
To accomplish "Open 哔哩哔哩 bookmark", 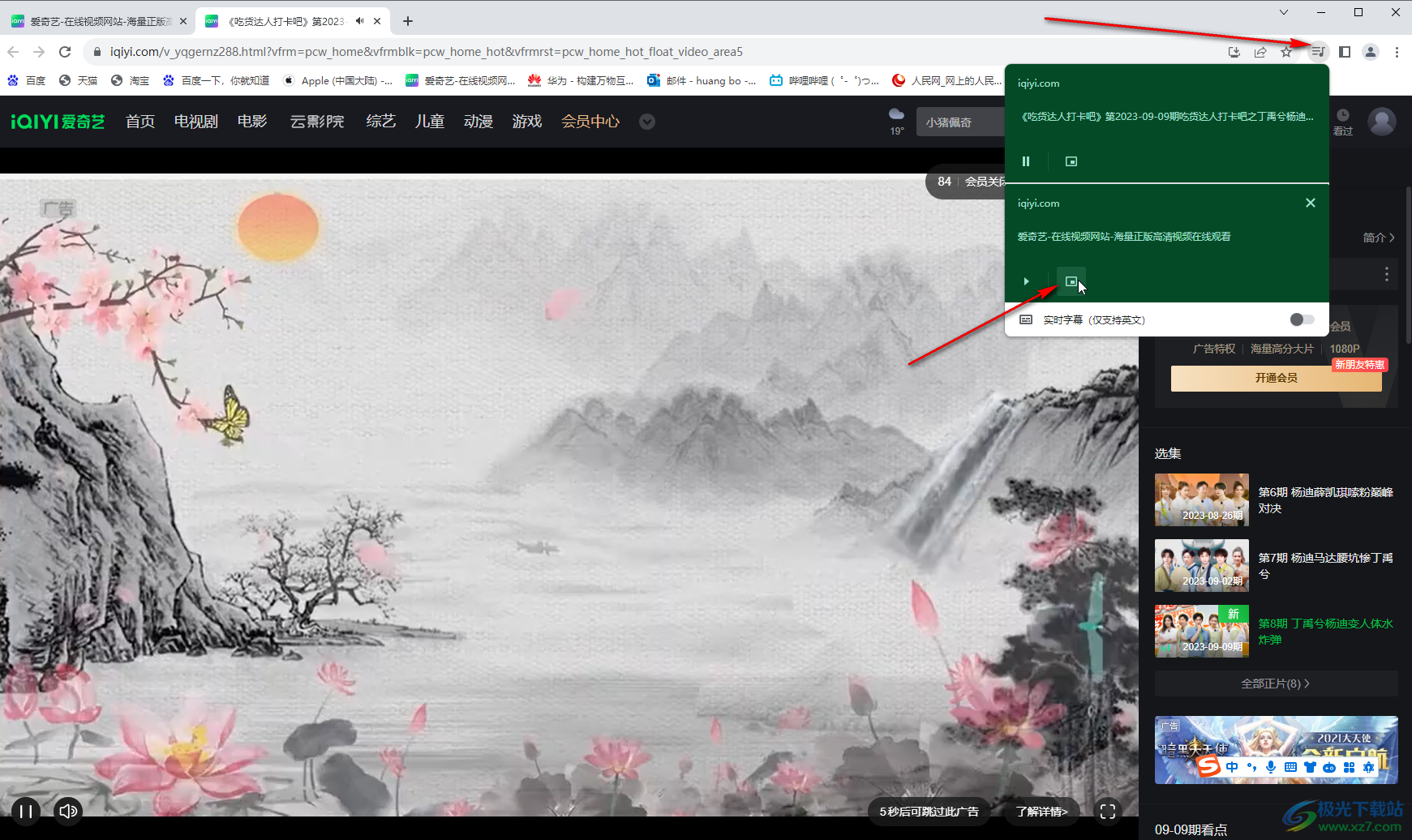I will click(824, 80).
